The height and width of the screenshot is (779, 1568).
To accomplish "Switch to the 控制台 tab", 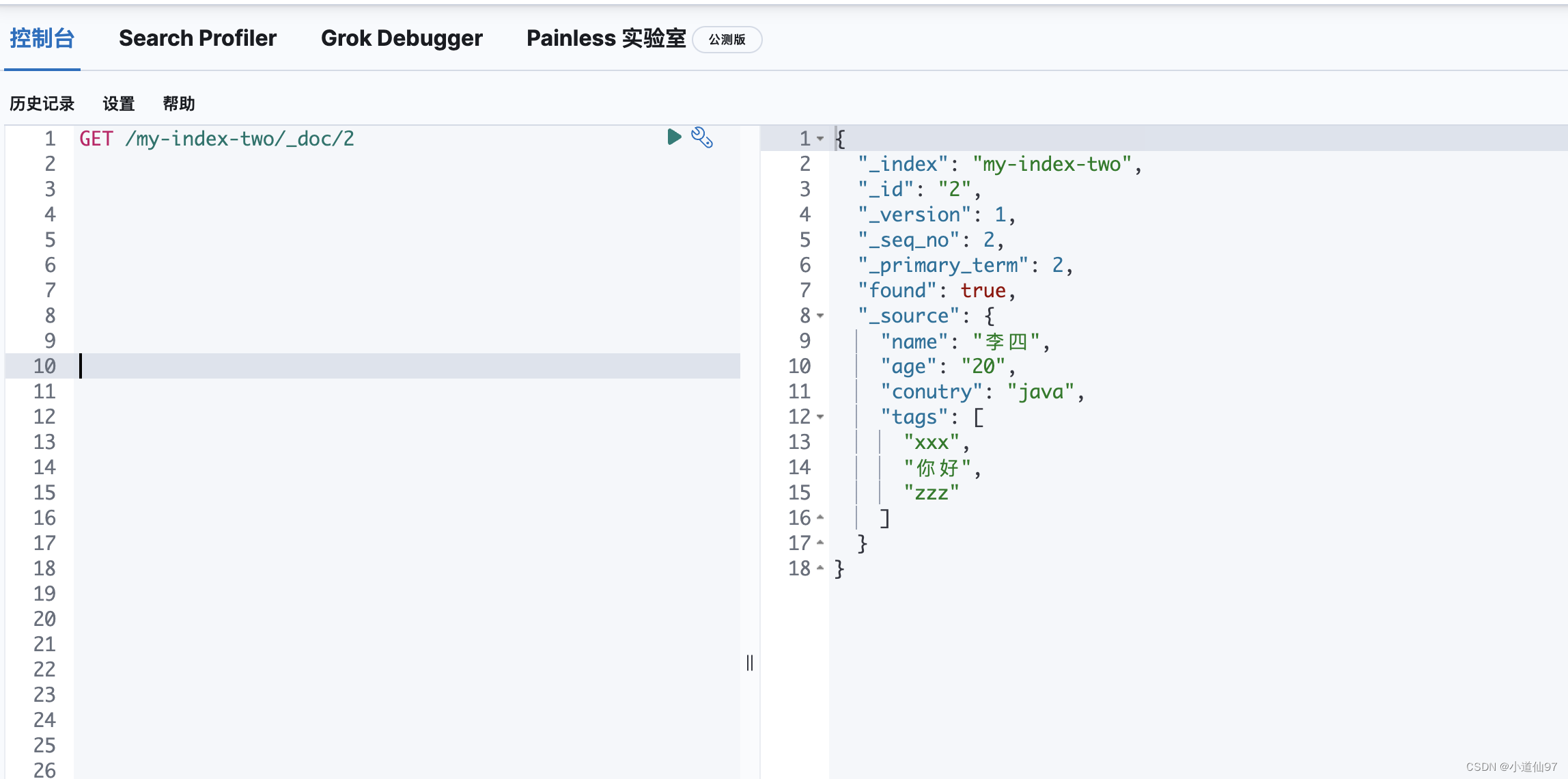I will 42,38.
